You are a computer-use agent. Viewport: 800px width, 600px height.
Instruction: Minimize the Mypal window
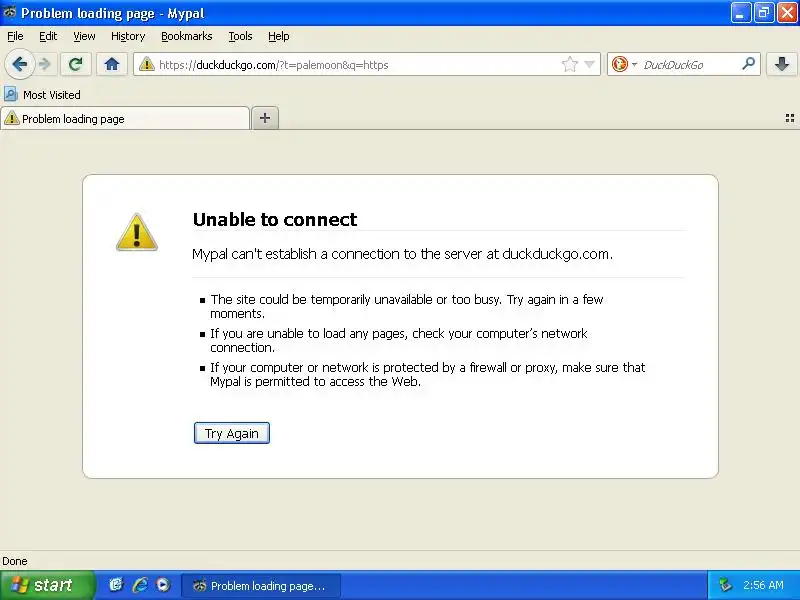(x=740, y=13)
